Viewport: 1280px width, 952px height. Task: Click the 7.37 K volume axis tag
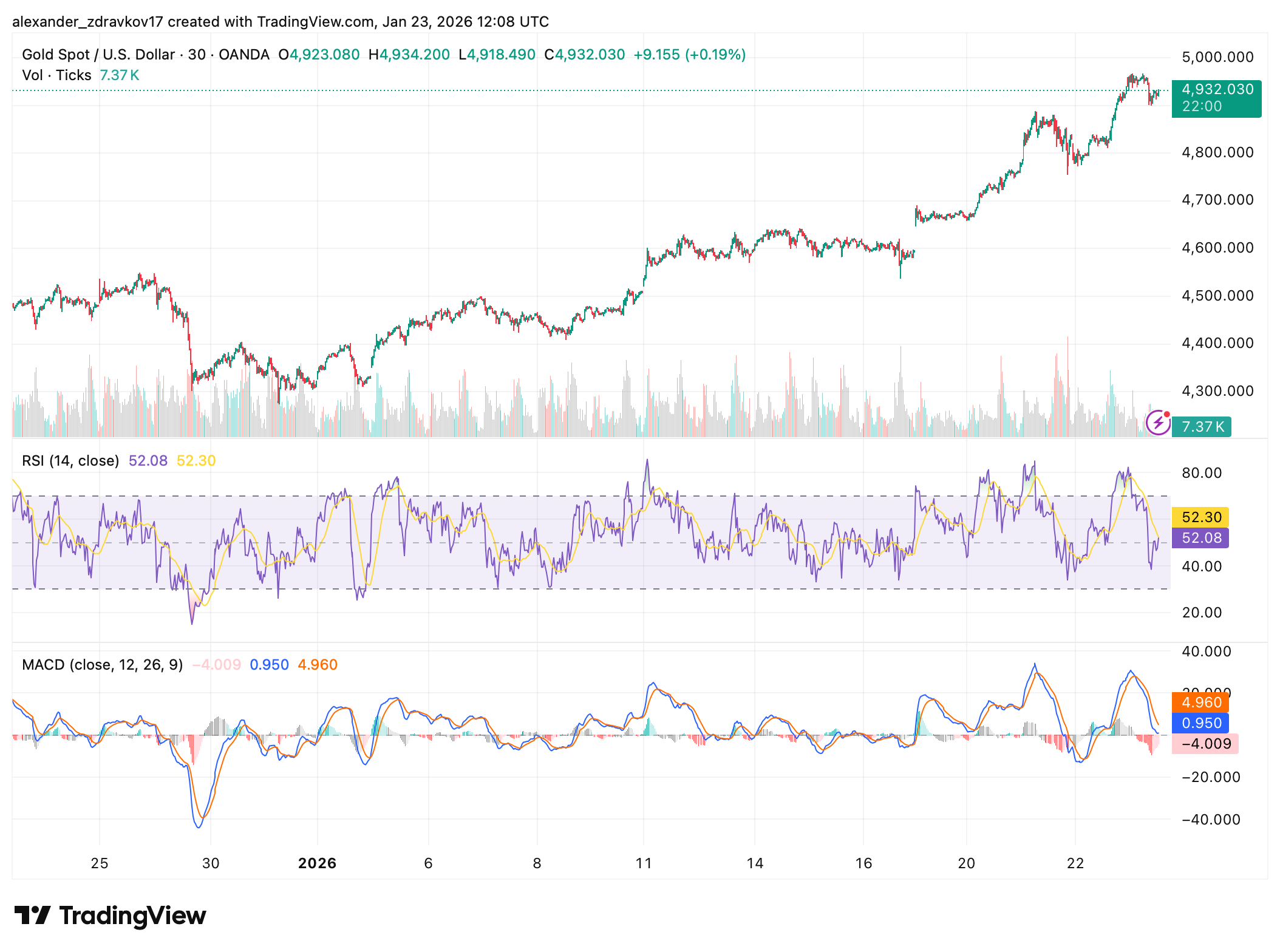click(x=1201, y=427)
